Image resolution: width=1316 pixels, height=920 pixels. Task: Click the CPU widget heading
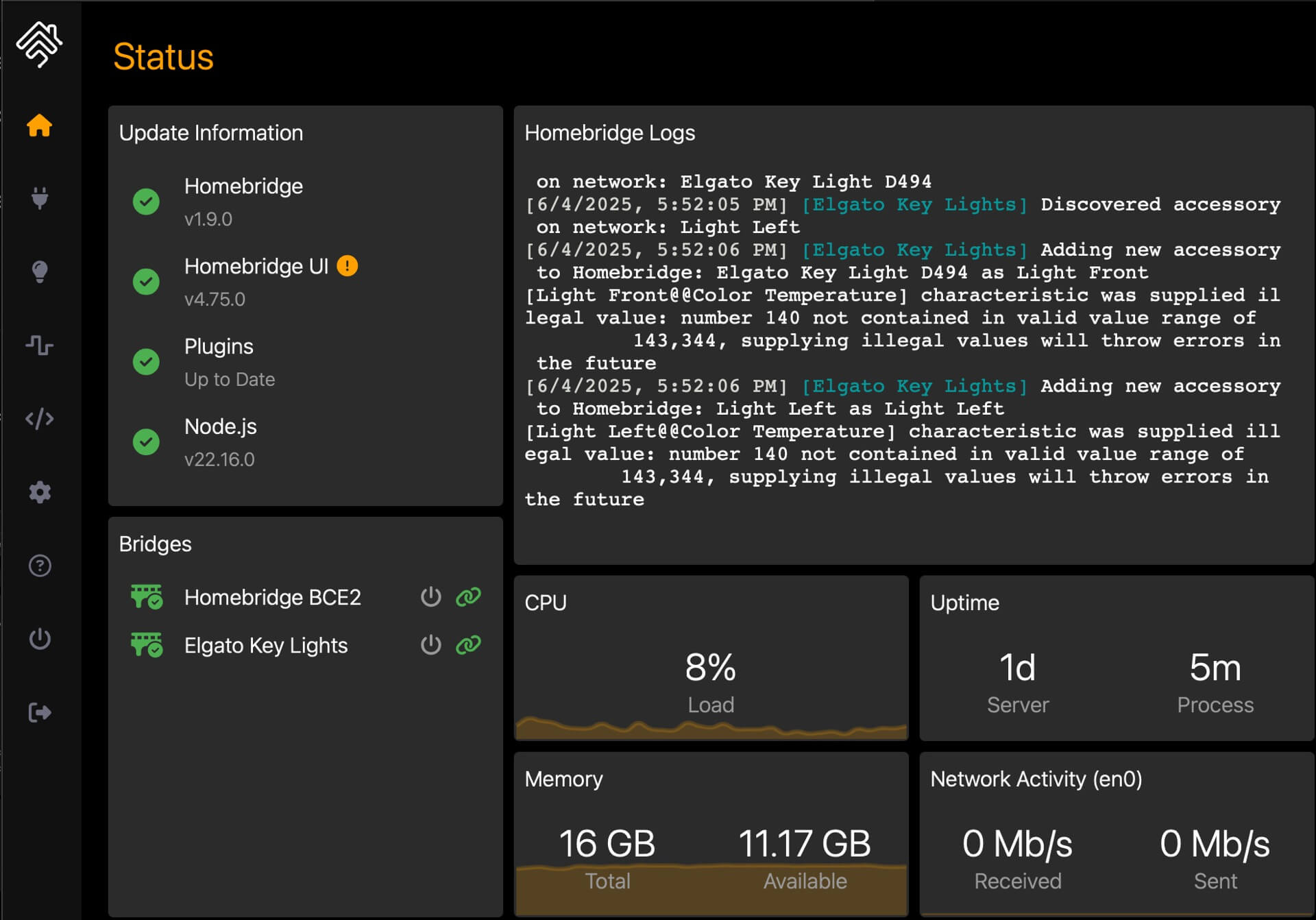[x=546, y=603]
